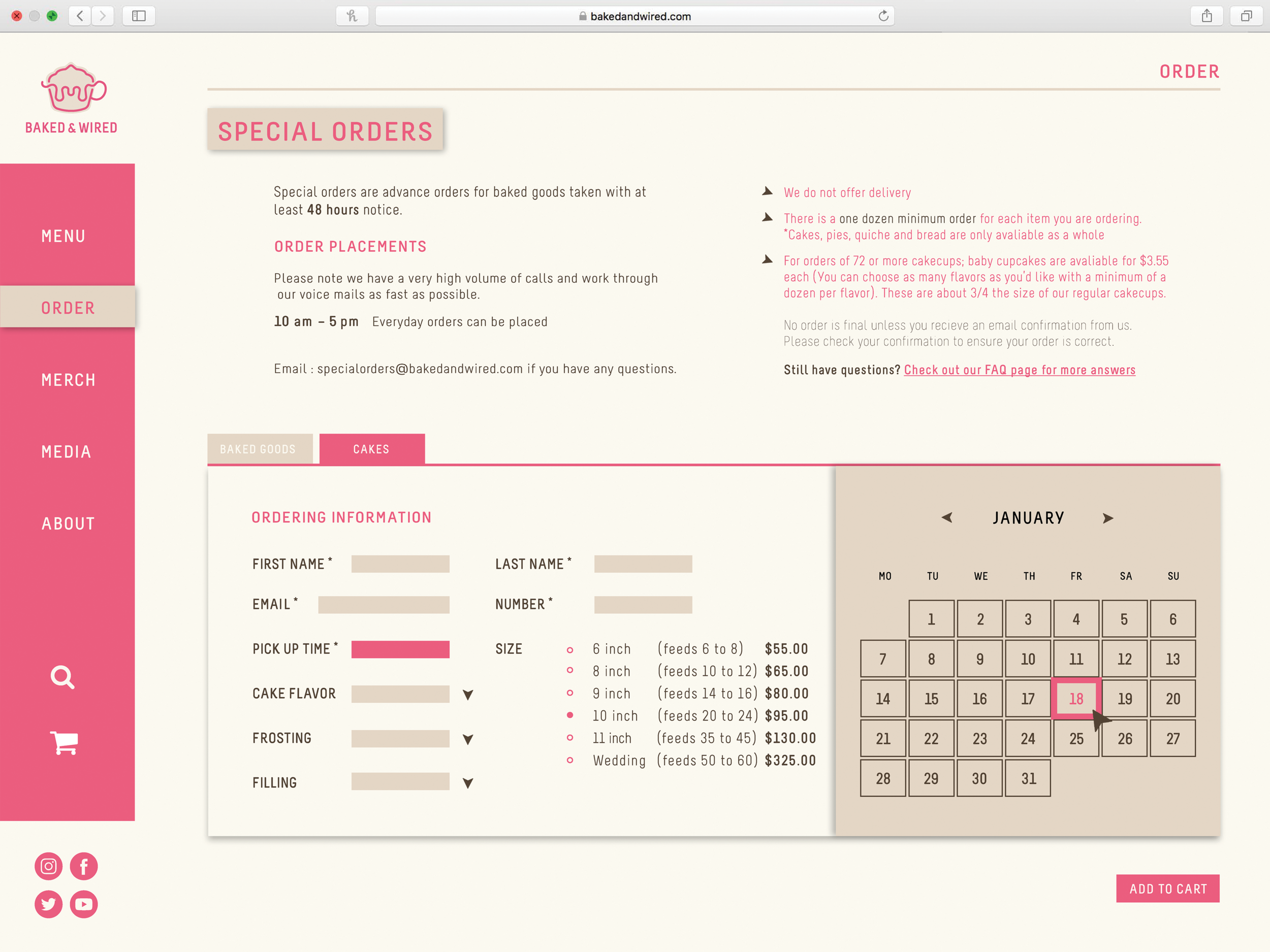Show all tabs button in Safari

[1246, 16]
